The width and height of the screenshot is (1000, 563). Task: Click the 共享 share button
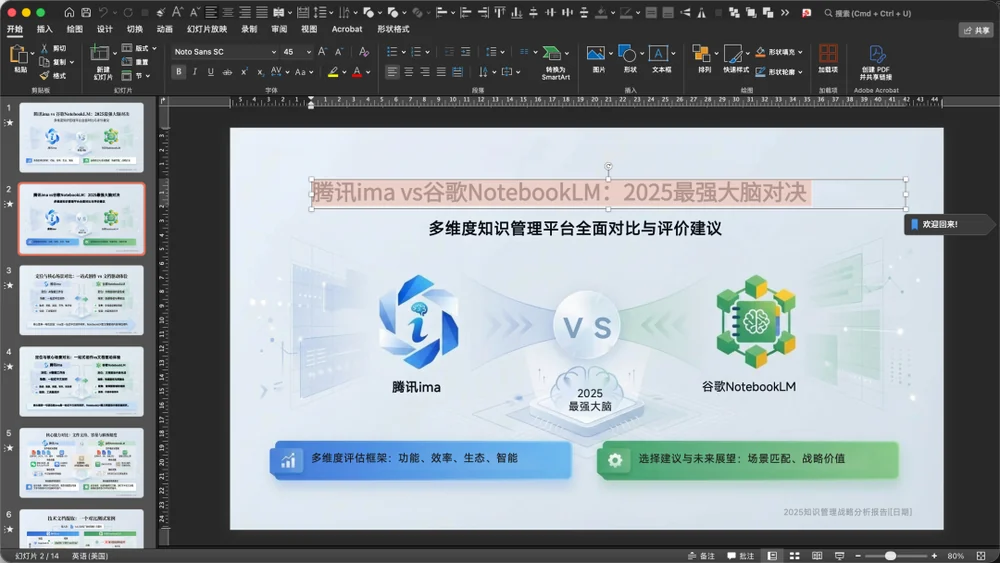pyautogui.click(x=976, y=30)
